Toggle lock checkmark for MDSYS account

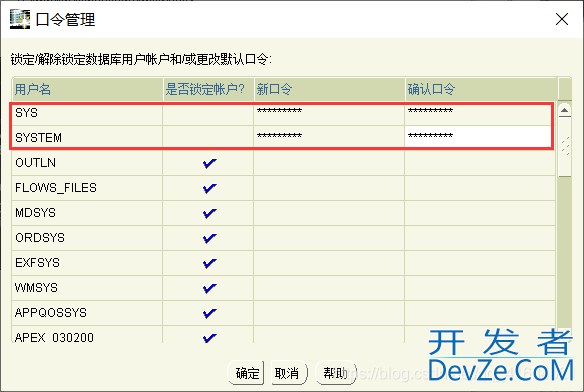209,213
